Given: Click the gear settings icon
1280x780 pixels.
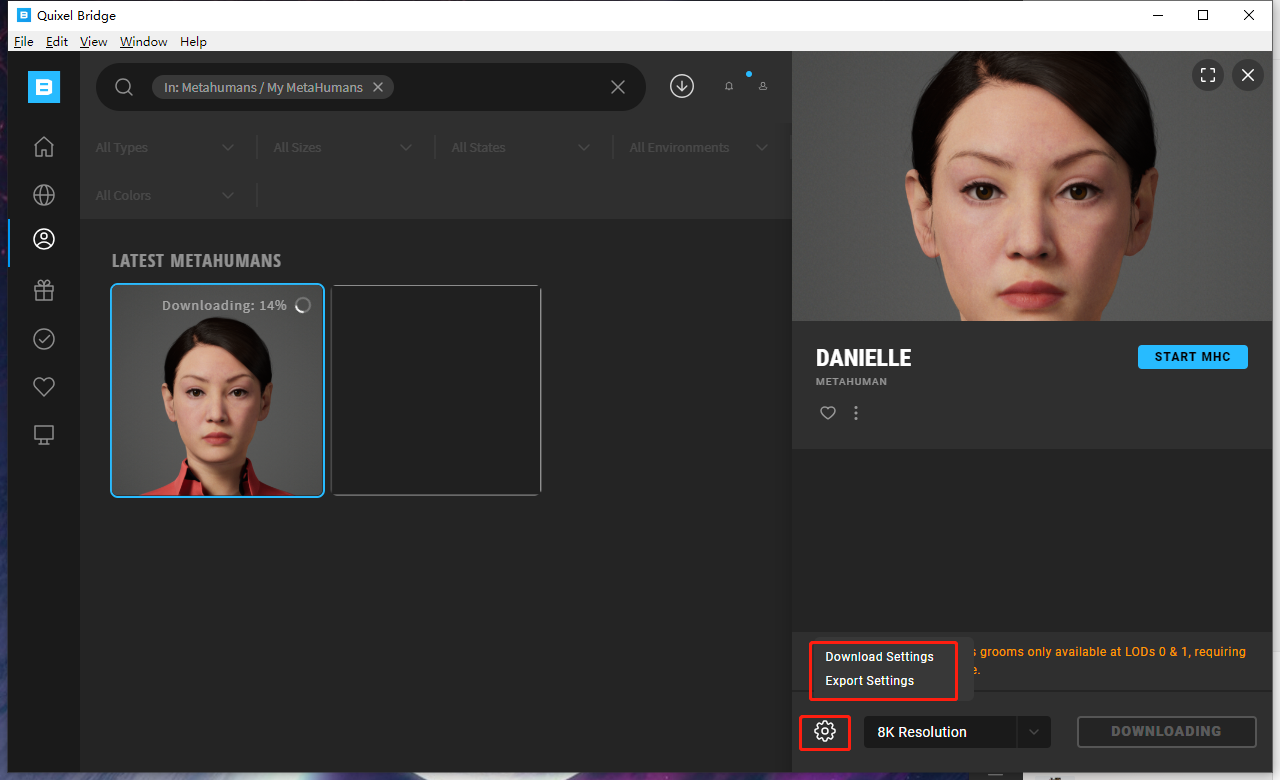Looking at the screenshot, I should coord(825,732).
